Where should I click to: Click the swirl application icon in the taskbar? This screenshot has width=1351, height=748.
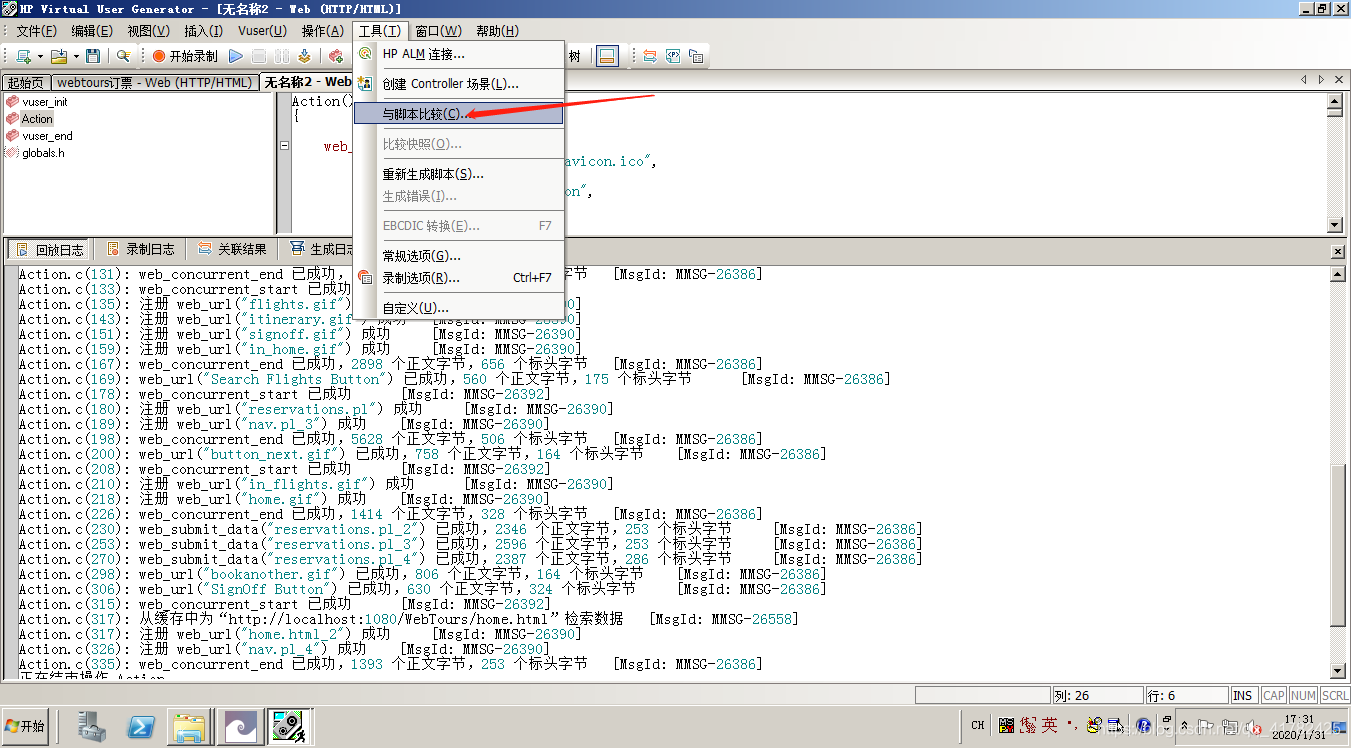pyautogui.click(x=241, y=727)
